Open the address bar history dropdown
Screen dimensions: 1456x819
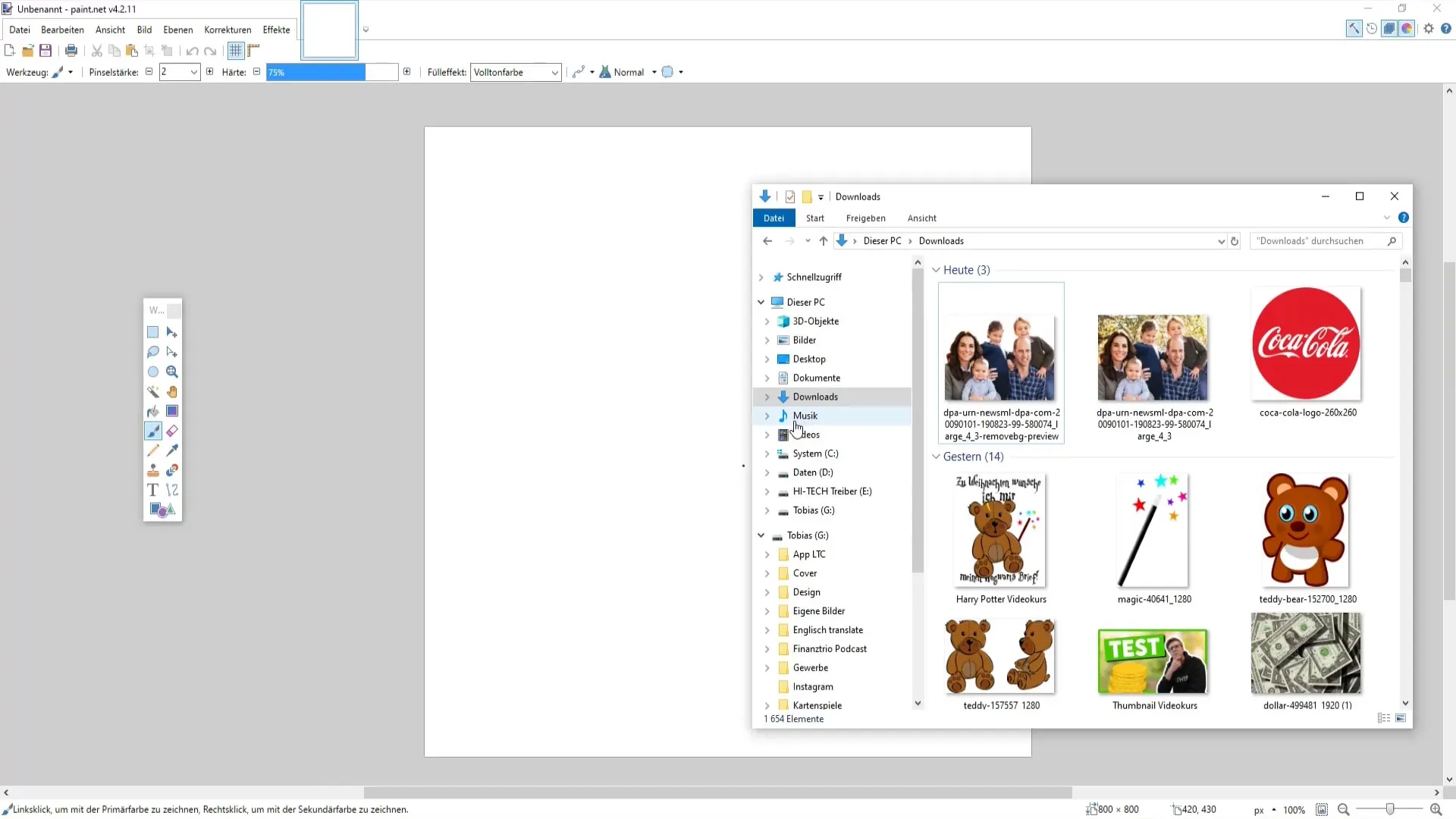(1221, 241)
